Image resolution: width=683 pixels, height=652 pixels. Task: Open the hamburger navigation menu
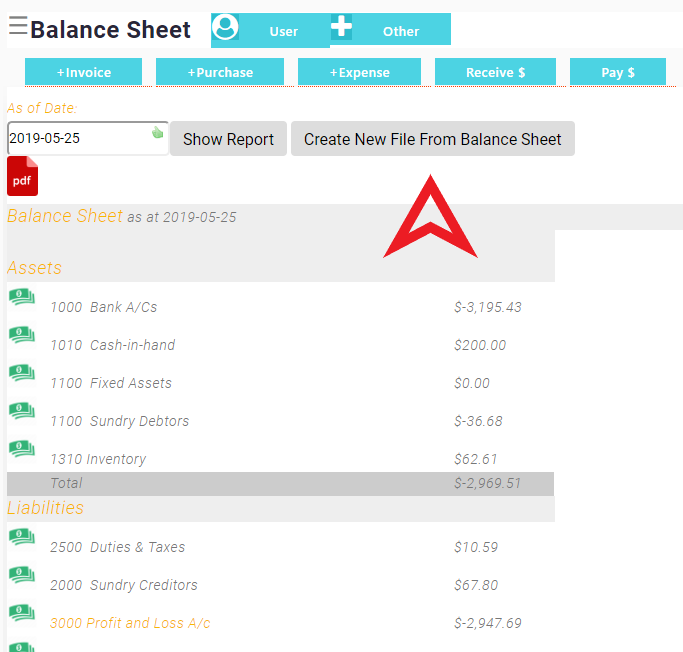click(x=17, y=27)
